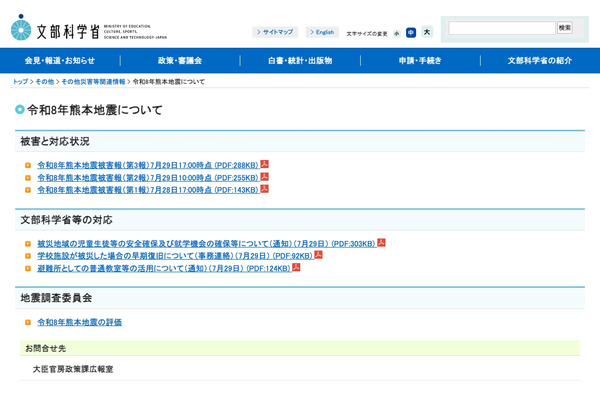Screen dimensions: 600x400
Task: Go to その他災害等関連情報 breadcrumb
Action: click(93, 82)
